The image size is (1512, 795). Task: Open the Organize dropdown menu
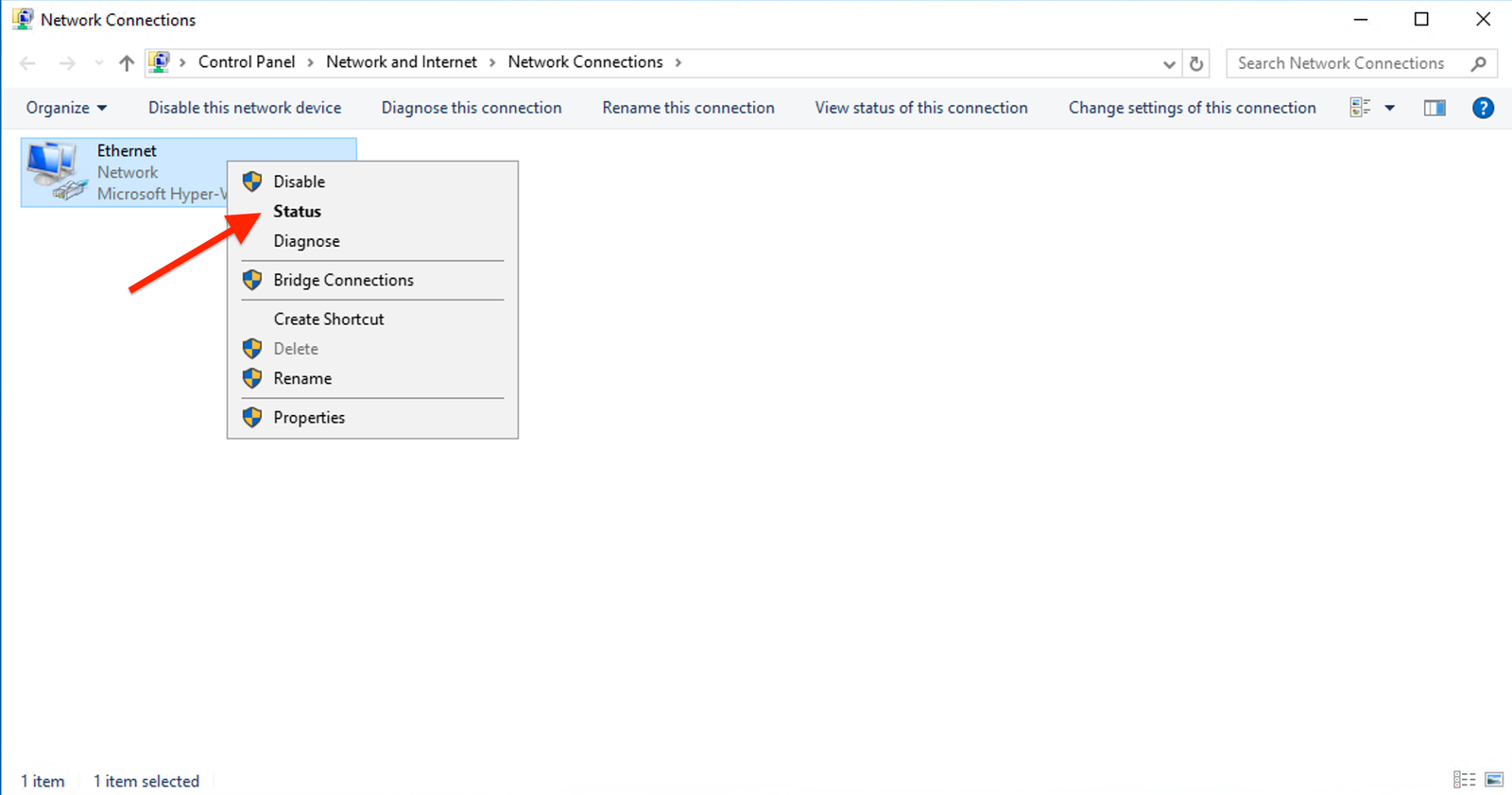click(x=66, y=108)
